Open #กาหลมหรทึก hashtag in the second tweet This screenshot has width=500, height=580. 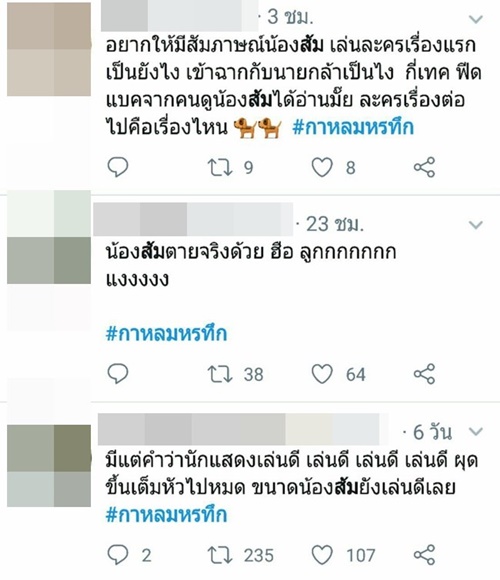[x=166, y=334]
